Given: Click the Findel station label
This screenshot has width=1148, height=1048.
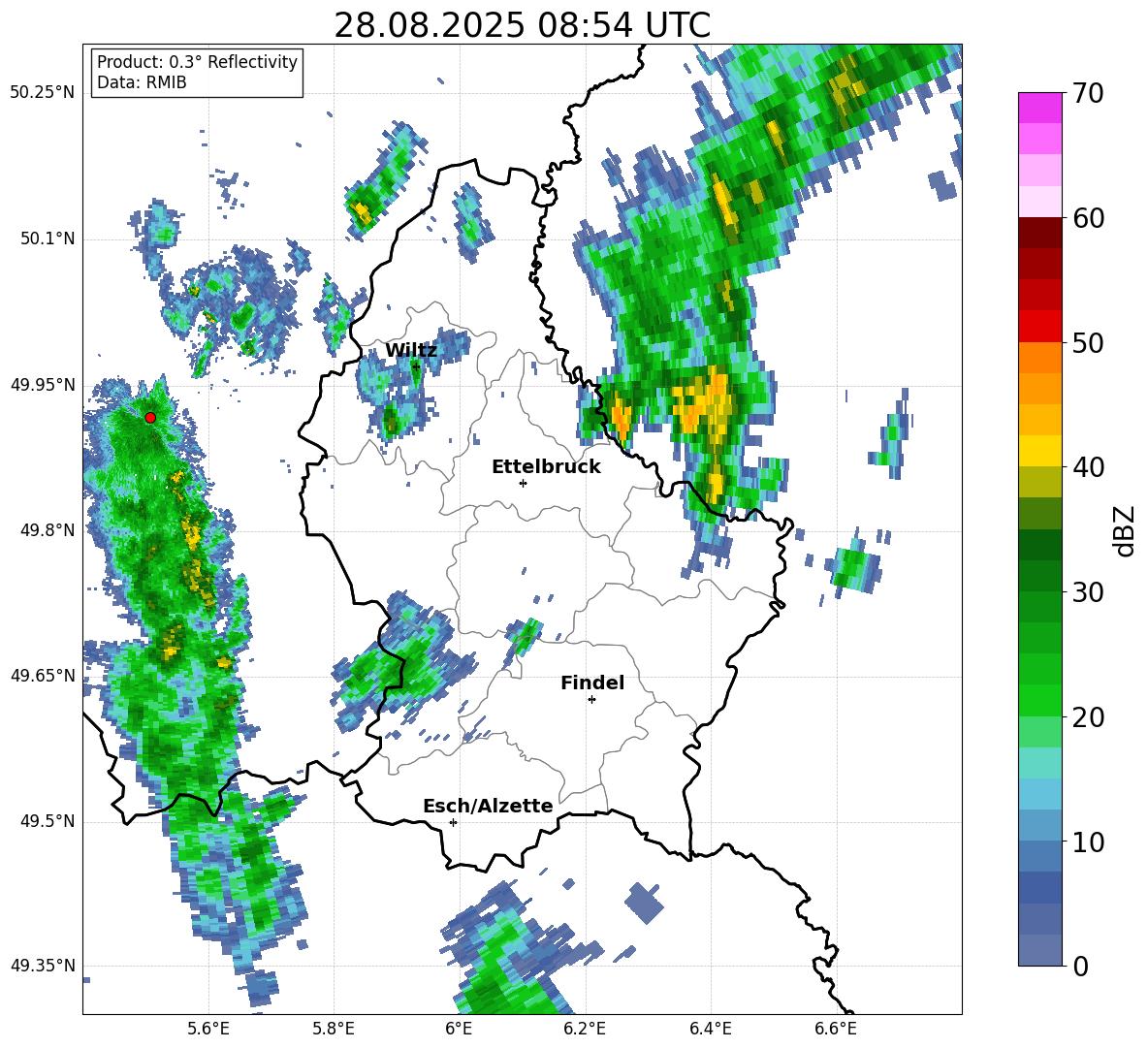Looking at the screenshot, I should pos(592,683).
